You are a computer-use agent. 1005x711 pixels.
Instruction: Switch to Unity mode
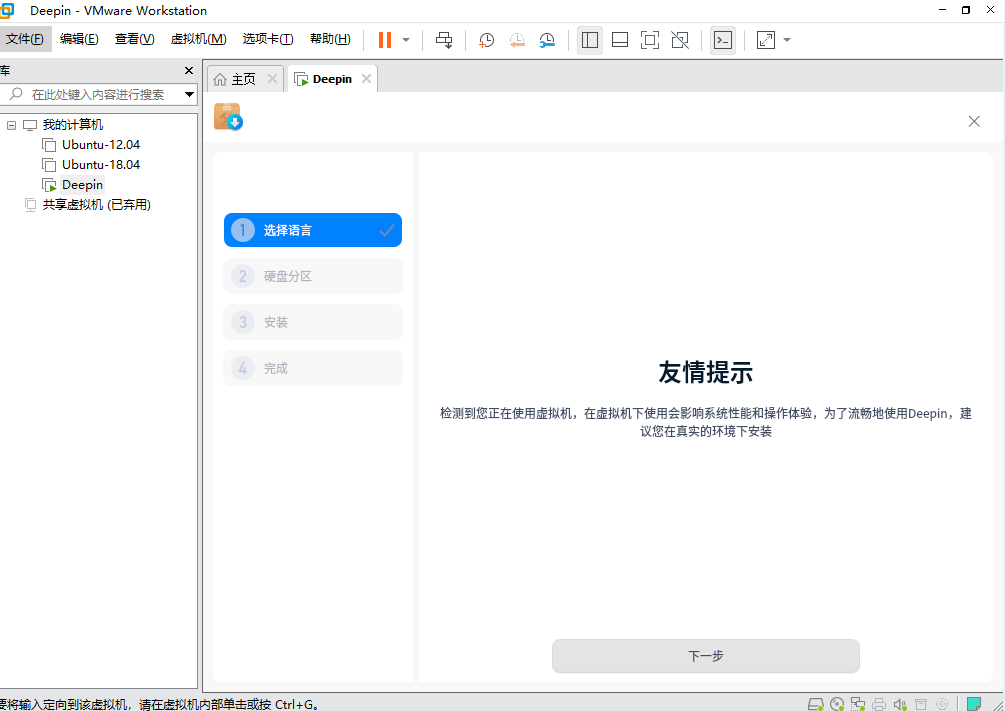[x=680, y=40]
